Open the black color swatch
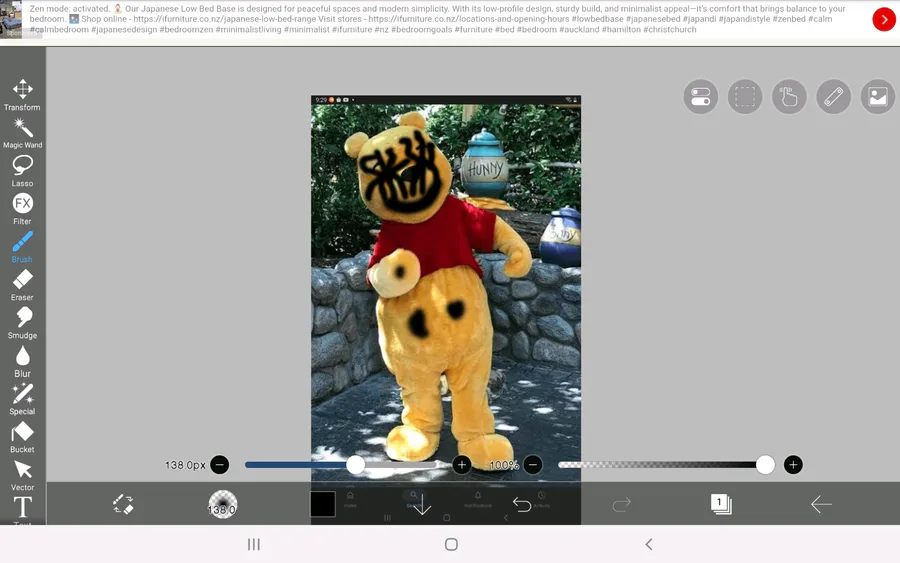The height and width of the screenshot is (563, 900). coord(323,504)
